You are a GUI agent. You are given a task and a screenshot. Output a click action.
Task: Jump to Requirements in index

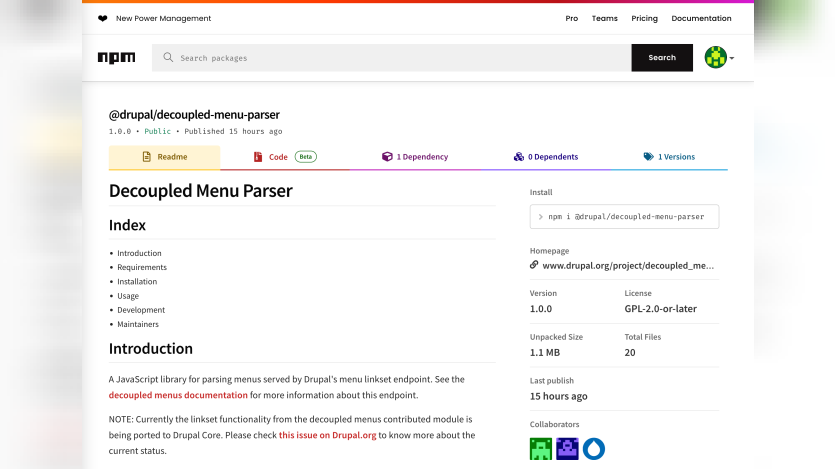[x=142, y=267]
